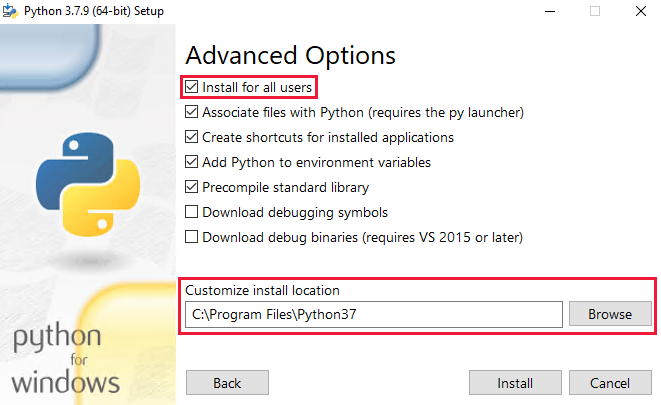
Task: Click the "python for windows" logo text
Action: pyautogui.click(x=67, y=358)
